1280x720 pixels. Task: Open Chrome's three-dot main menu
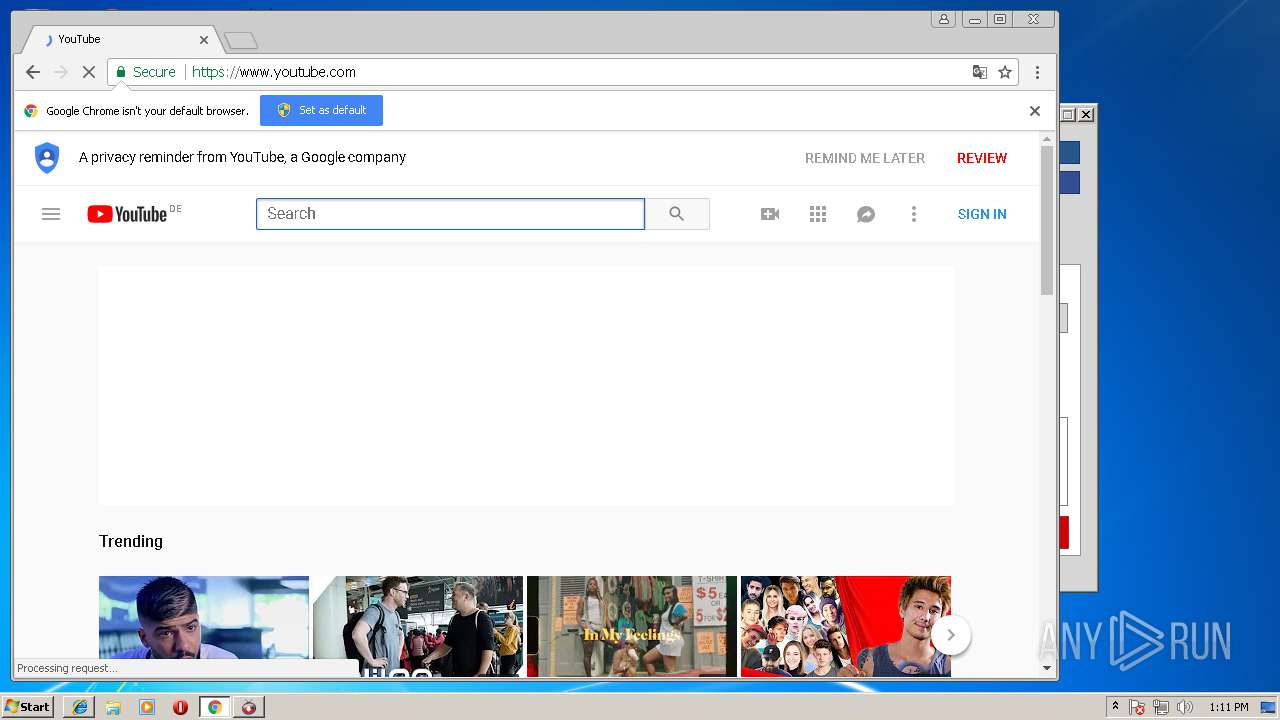(x=1037, y=72)
